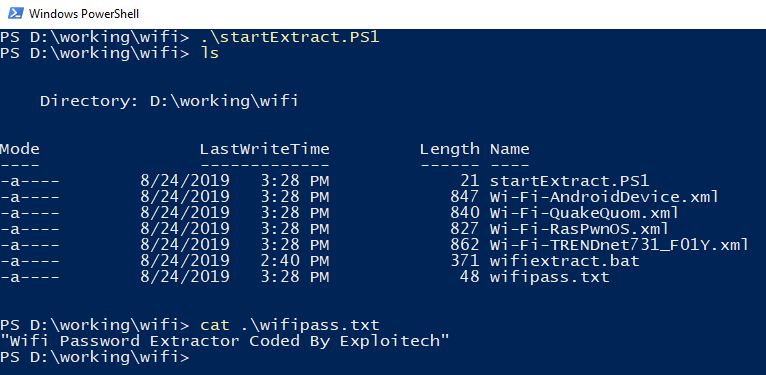This screenshot has height=375, width=766.
Task: Click the Name column header
Action: pyautogui.click(x=510, y=149)
